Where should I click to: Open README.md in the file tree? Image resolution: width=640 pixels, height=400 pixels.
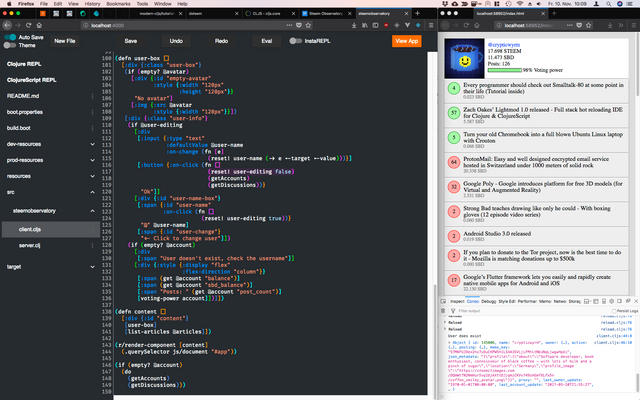tap(23, 96)
